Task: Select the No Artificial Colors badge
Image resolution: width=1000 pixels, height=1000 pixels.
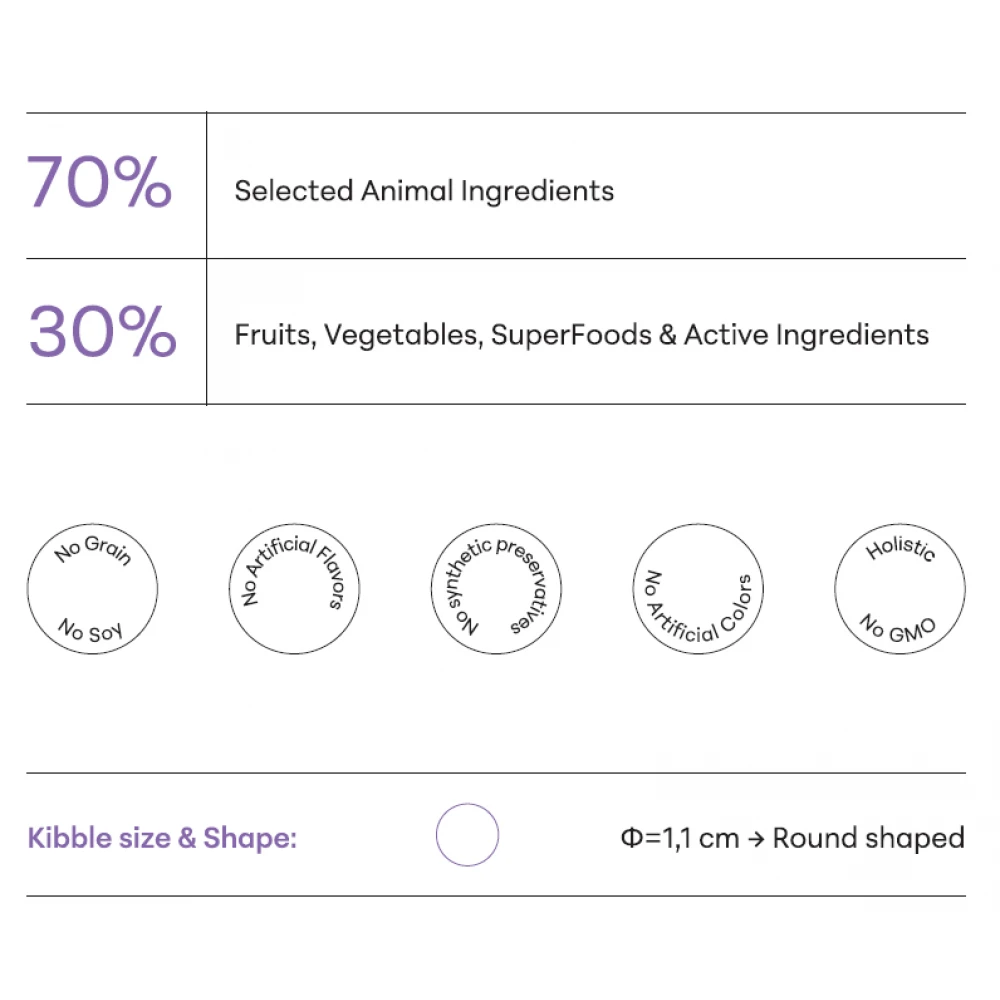Action: click(699, 589)
